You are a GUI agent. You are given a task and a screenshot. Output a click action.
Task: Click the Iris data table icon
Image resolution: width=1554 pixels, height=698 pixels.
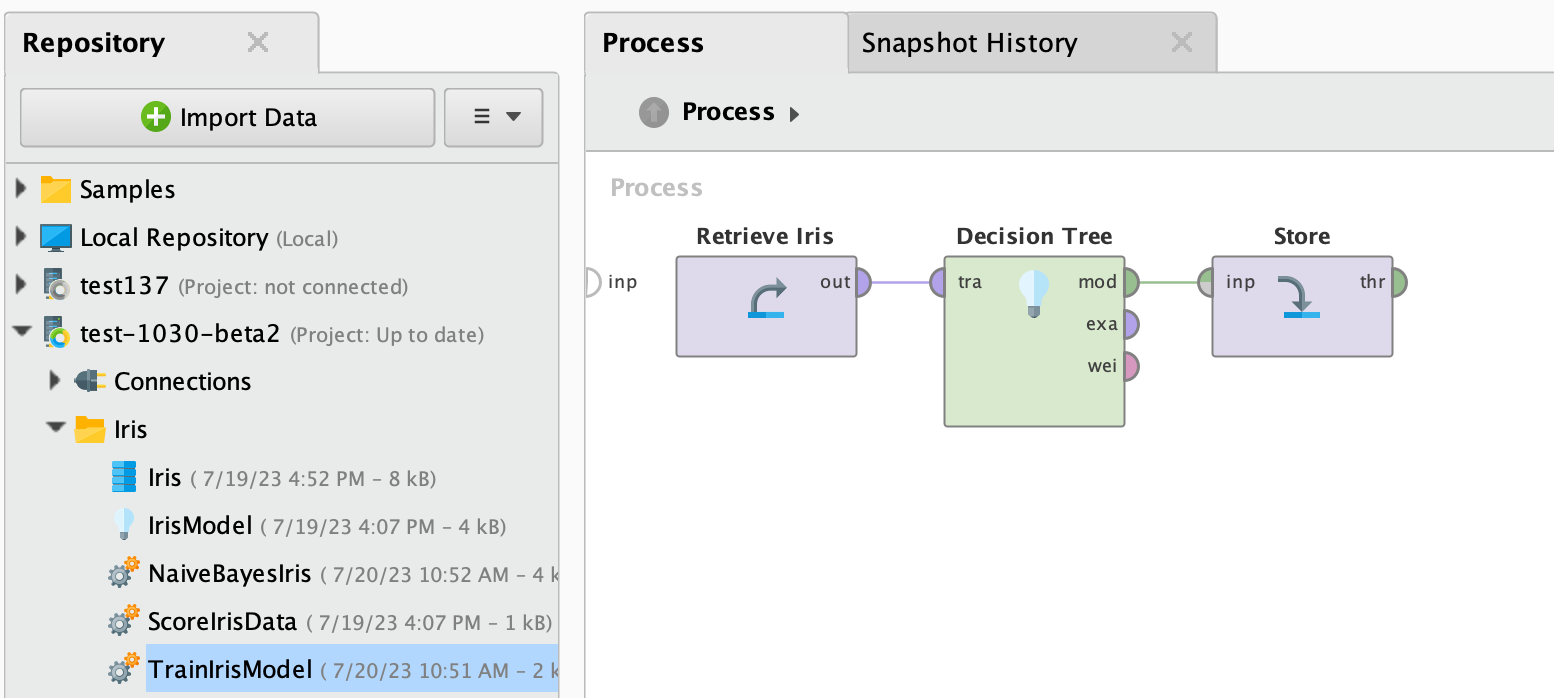coord(124,477)
